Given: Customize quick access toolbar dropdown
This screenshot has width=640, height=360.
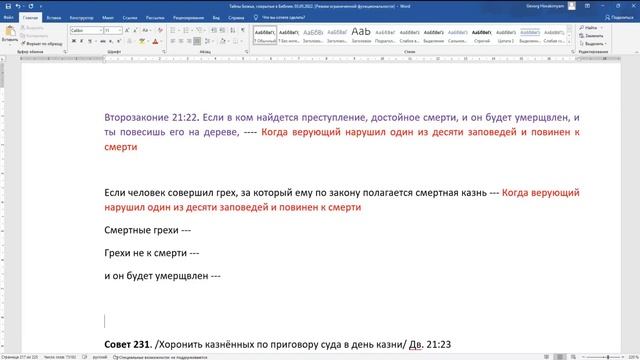Looking at the screenshot, I should coord(41,6).
